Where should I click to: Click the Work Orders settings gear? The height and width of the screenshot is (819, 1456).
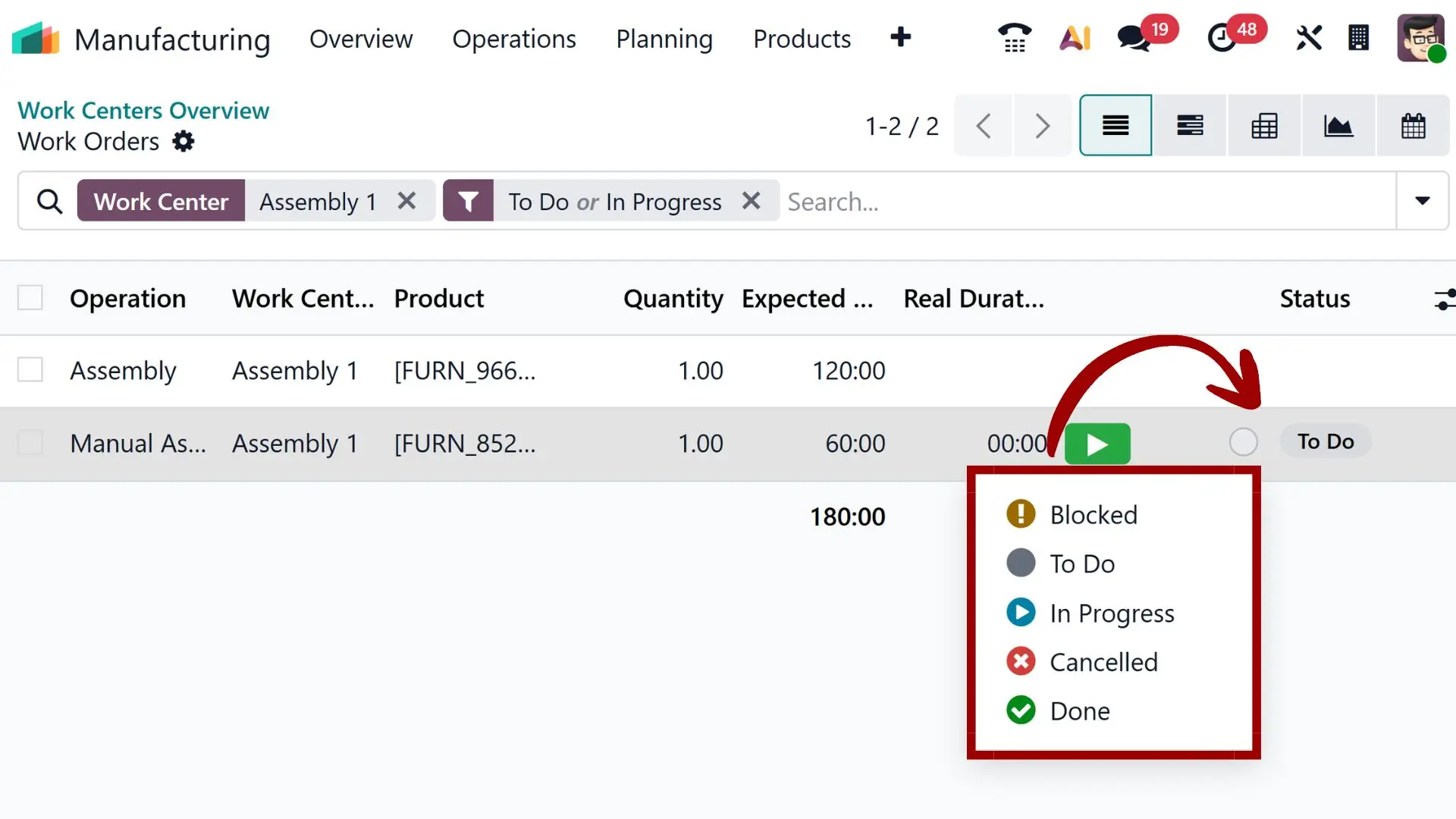click(x=184, y=142)
